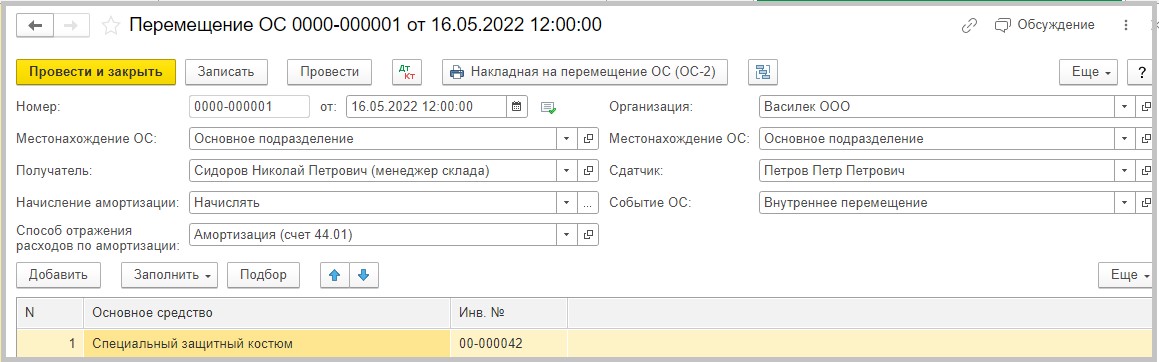Click the Номер input field
This screenshot has width=1159, height=362.
coord(249,106)
